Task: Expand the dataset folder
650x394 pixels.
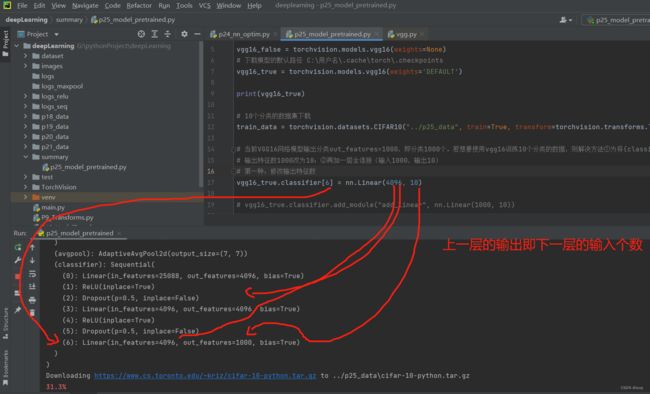Action: pyautogui.click(x=25, y=56)
